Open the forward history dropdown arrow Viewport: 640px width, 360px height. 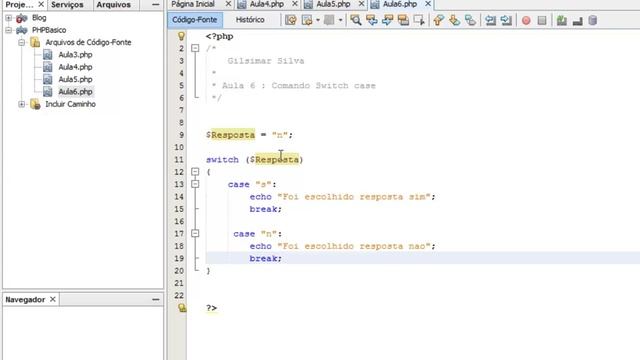(x=340, y=20)
